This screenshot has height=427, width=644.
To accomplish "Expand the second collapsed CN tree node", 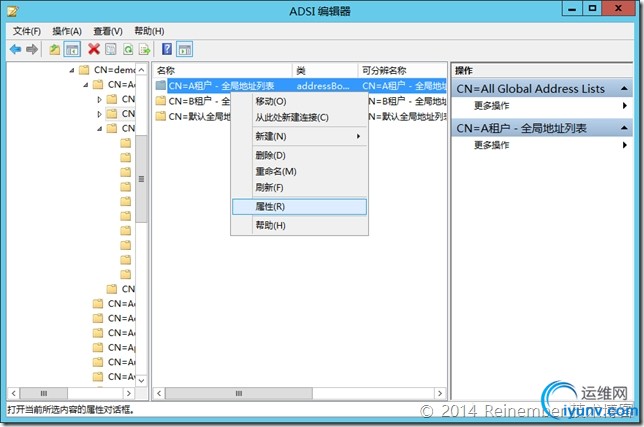I will point(99,114).
